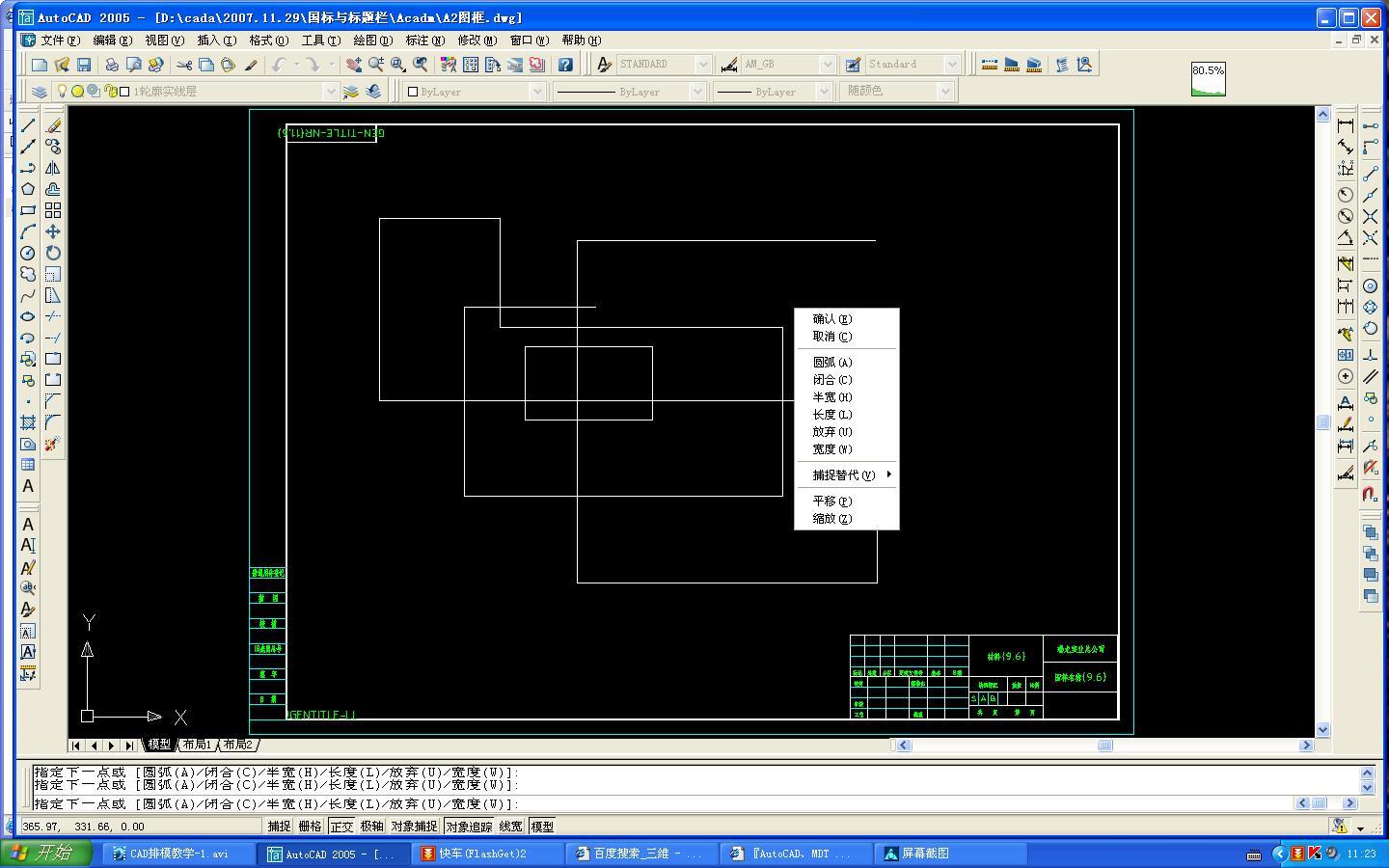Toggle 对象捕捉 object snap
Screen dimensions: 1389x868
point(414,827)
